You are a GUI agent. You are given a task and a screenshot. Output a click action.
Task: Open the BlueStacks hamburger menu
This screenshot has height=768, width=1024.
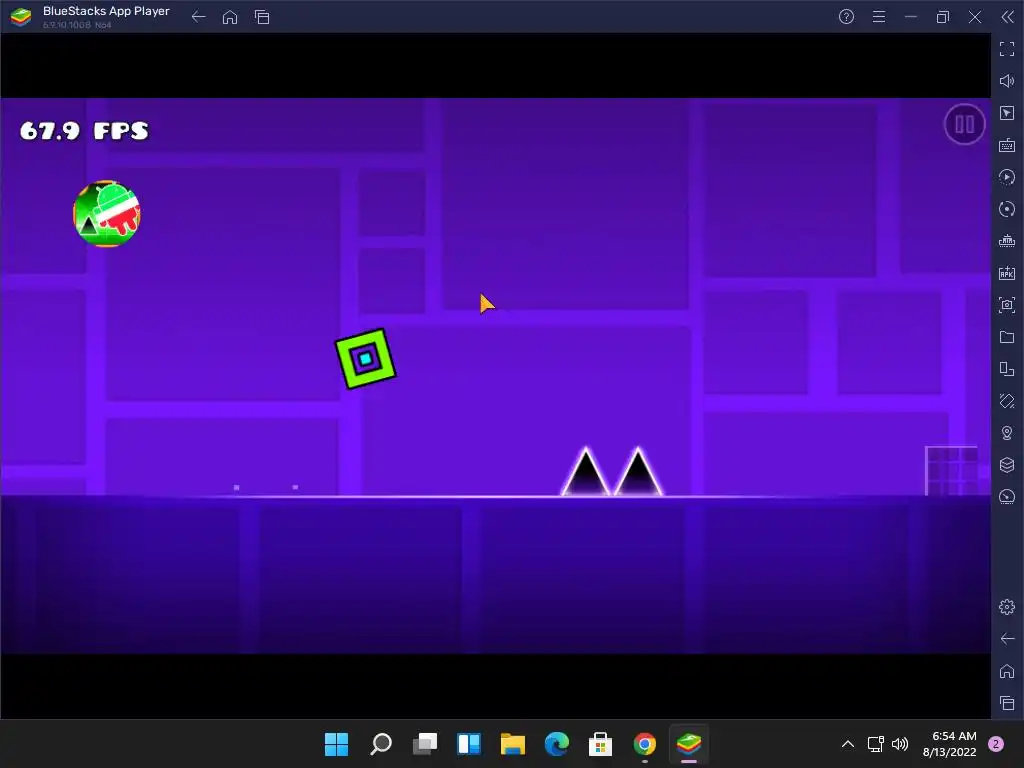click(x=879, y=17)
